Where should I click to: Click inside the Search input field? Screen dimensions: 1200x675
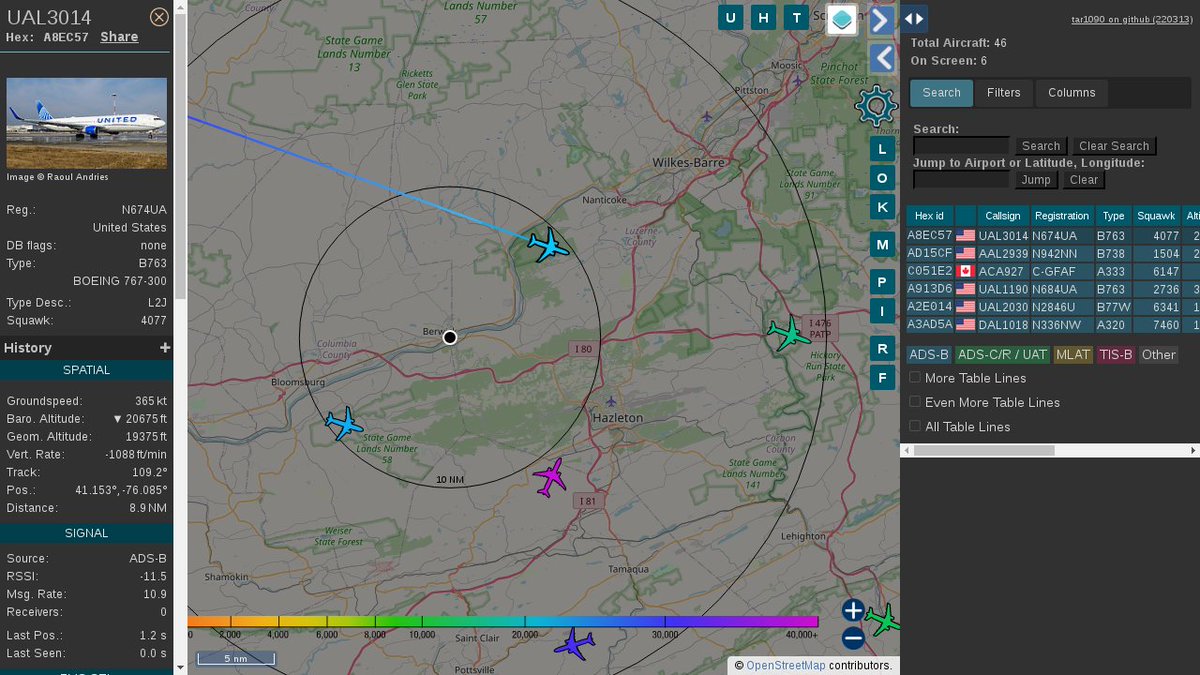point(958,145)
